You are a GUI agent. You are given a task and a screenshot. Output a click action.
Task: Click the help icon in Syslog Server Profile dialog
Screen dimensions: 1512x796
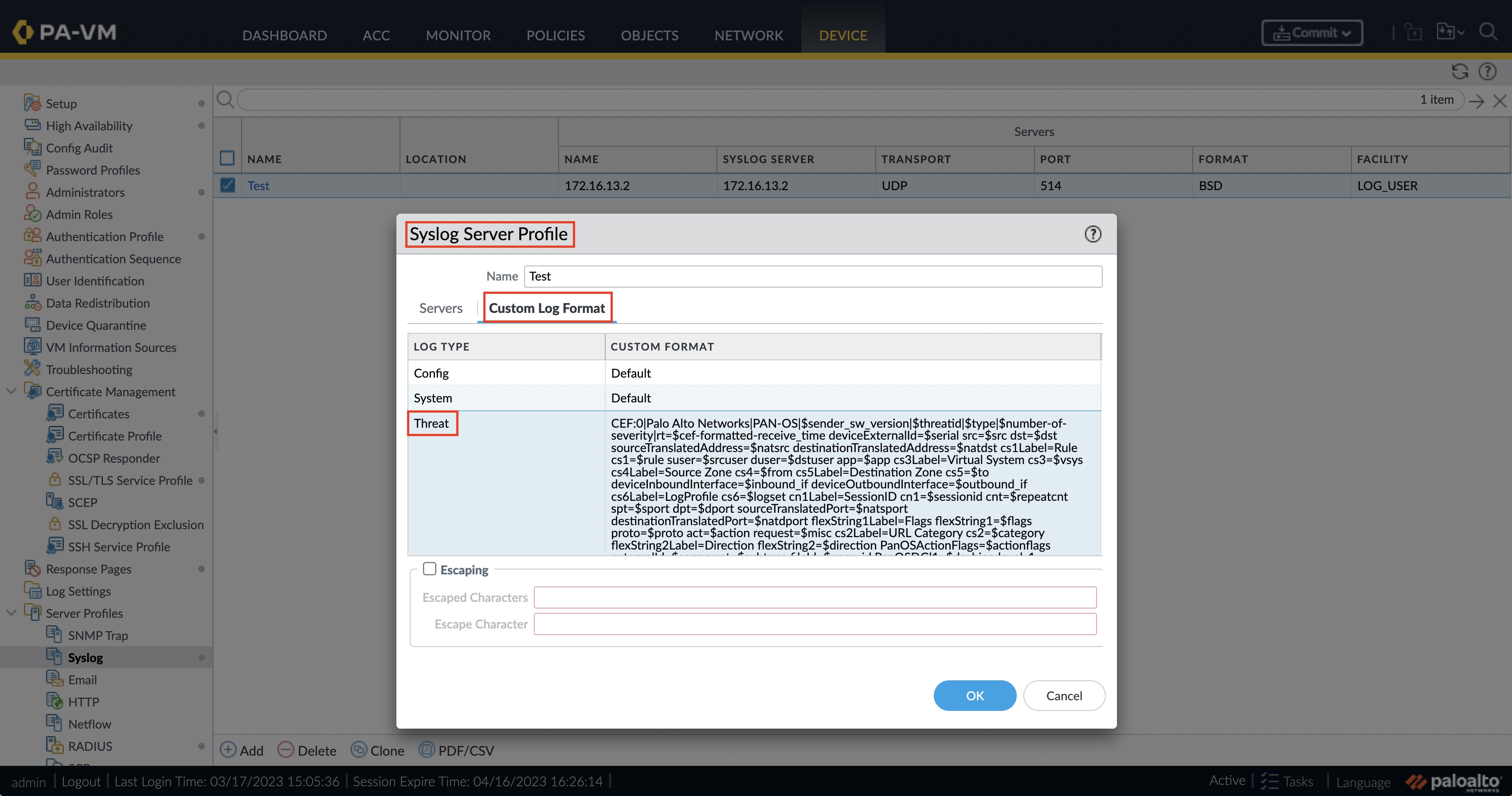point(1093,234)
